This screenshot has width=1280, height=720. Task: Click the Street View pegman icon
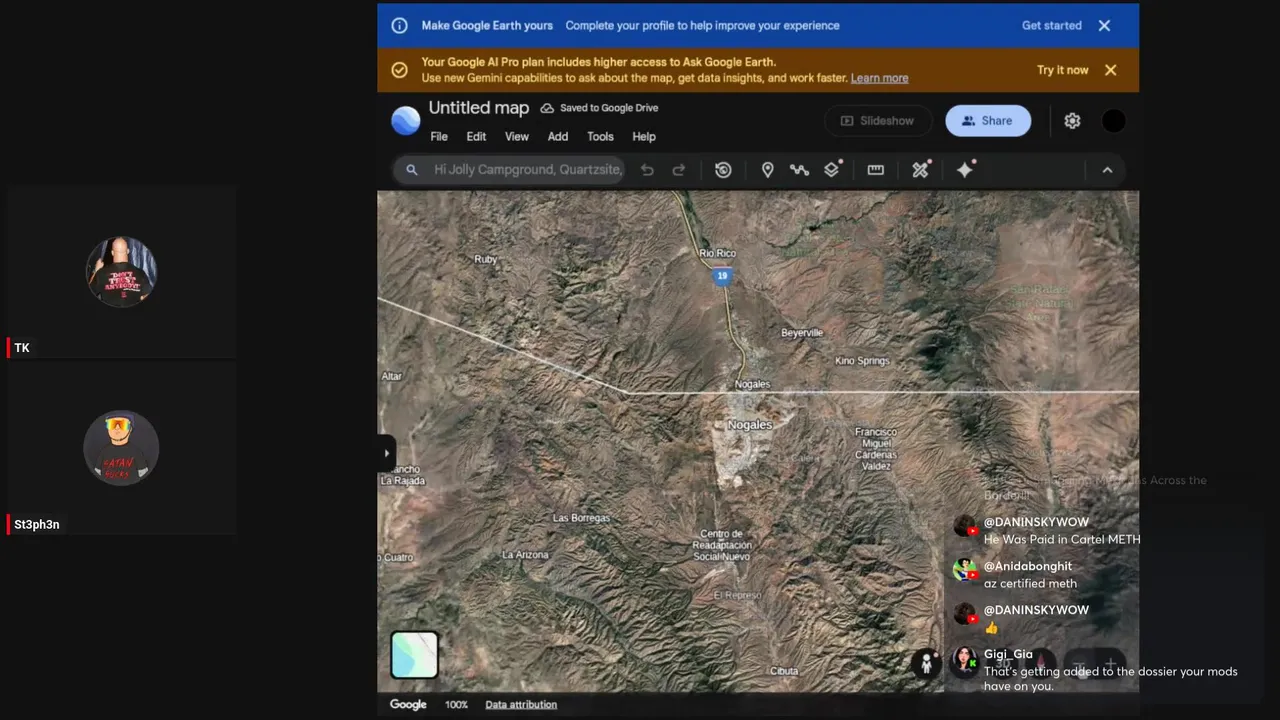pyautogui.click(x=926, y=662)
